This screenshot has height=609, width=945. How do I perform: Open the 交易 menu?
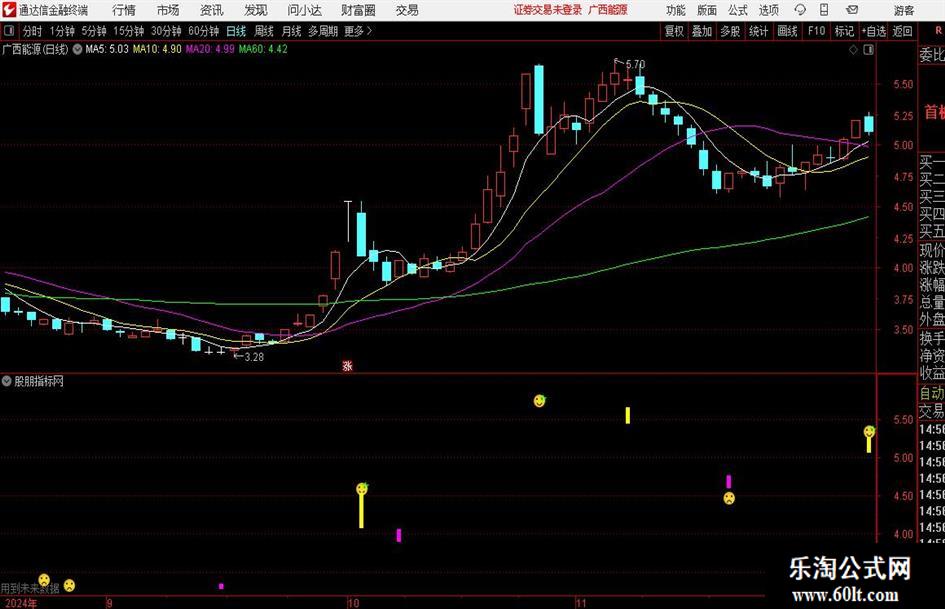click(x=407, y=10)
